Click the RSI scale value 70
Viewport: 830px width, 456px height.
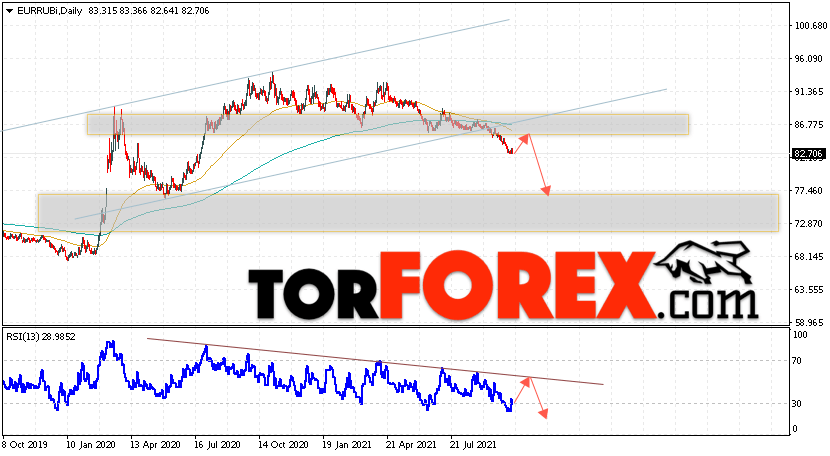tap(797, 361)
